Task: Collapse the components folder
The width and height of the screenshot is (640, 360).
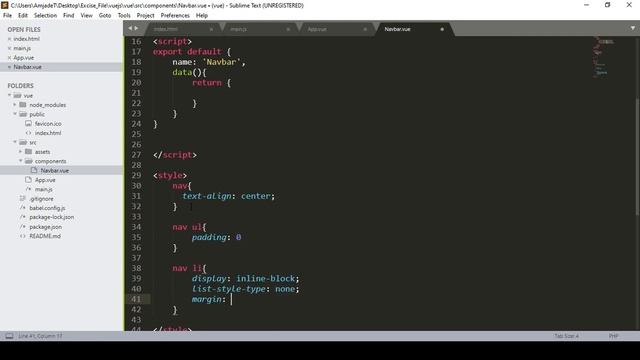Action: 21,161
